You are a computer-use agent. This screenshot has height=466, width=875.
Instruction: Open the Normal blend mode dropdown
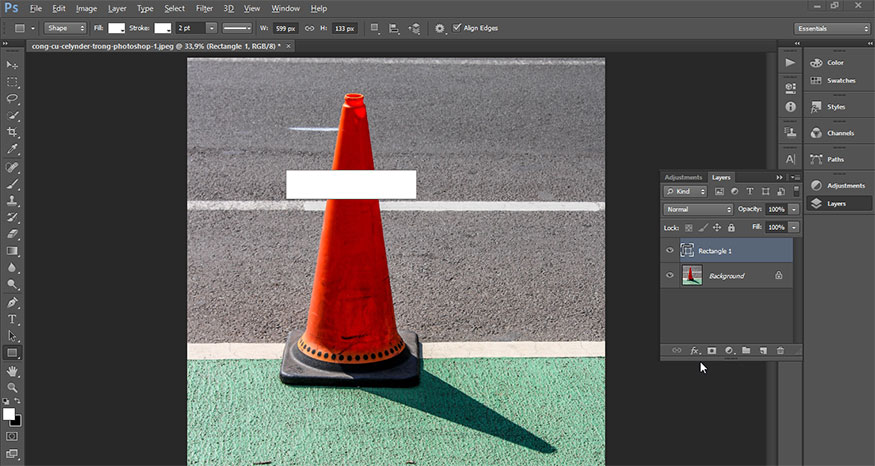[x=699, y=209]
